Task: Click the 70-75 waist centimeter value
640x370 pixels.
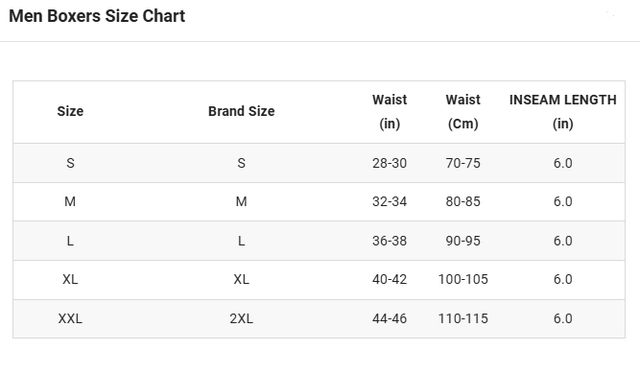Action: pyautogui.click(x=463, y=163)
